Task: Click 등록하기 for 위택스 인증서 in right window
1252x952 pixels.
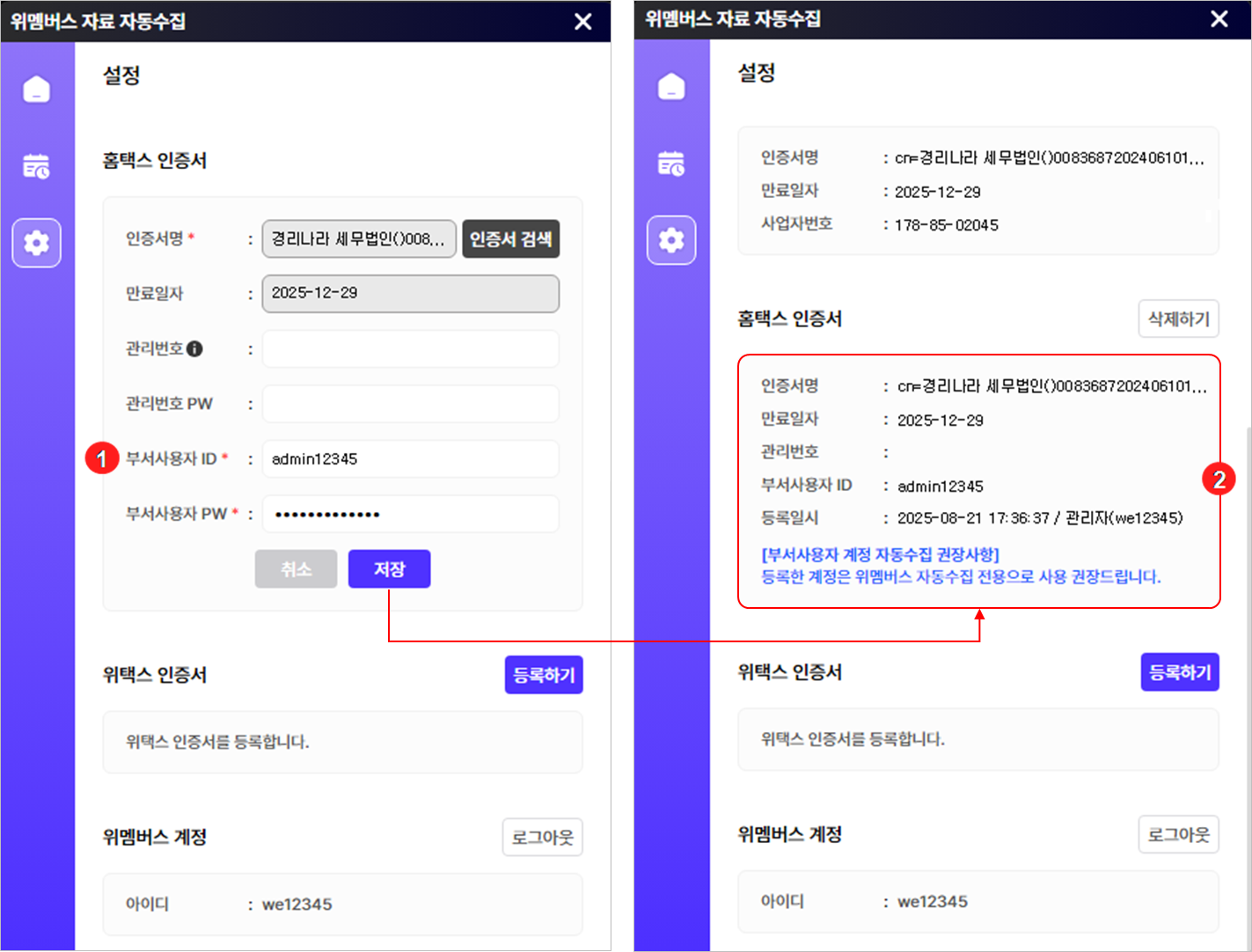Action: point(1180,672)
